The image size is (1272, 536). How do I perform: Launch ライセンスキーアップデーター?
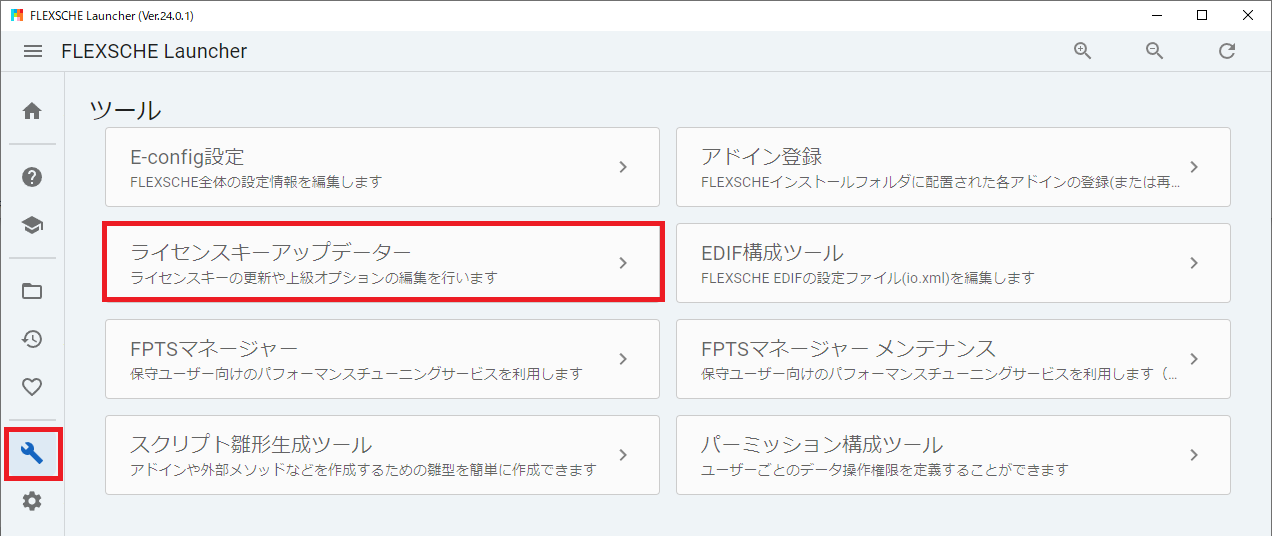point(382,263)
